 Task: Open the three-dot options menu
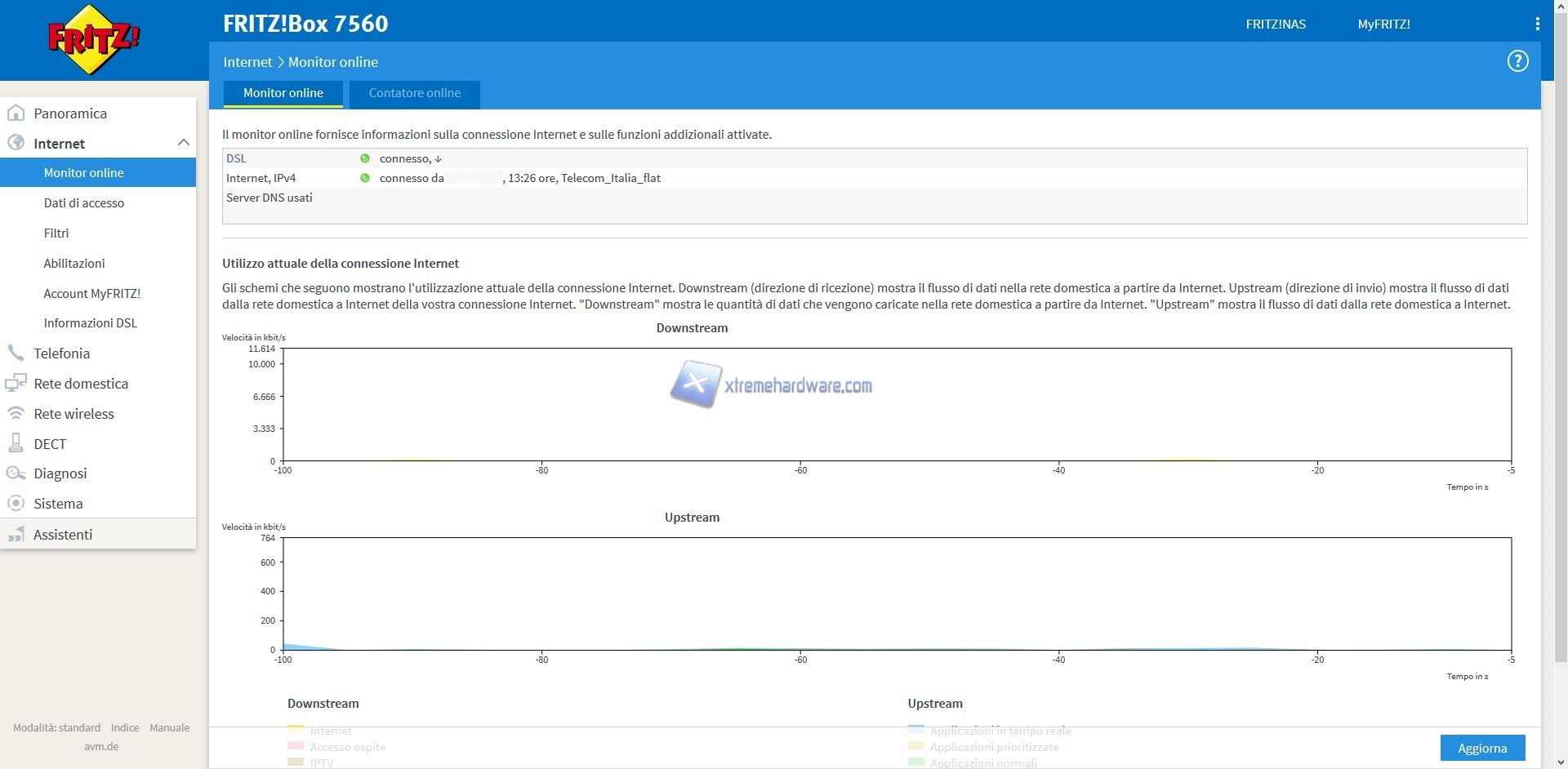click(x=1537, y=24)
